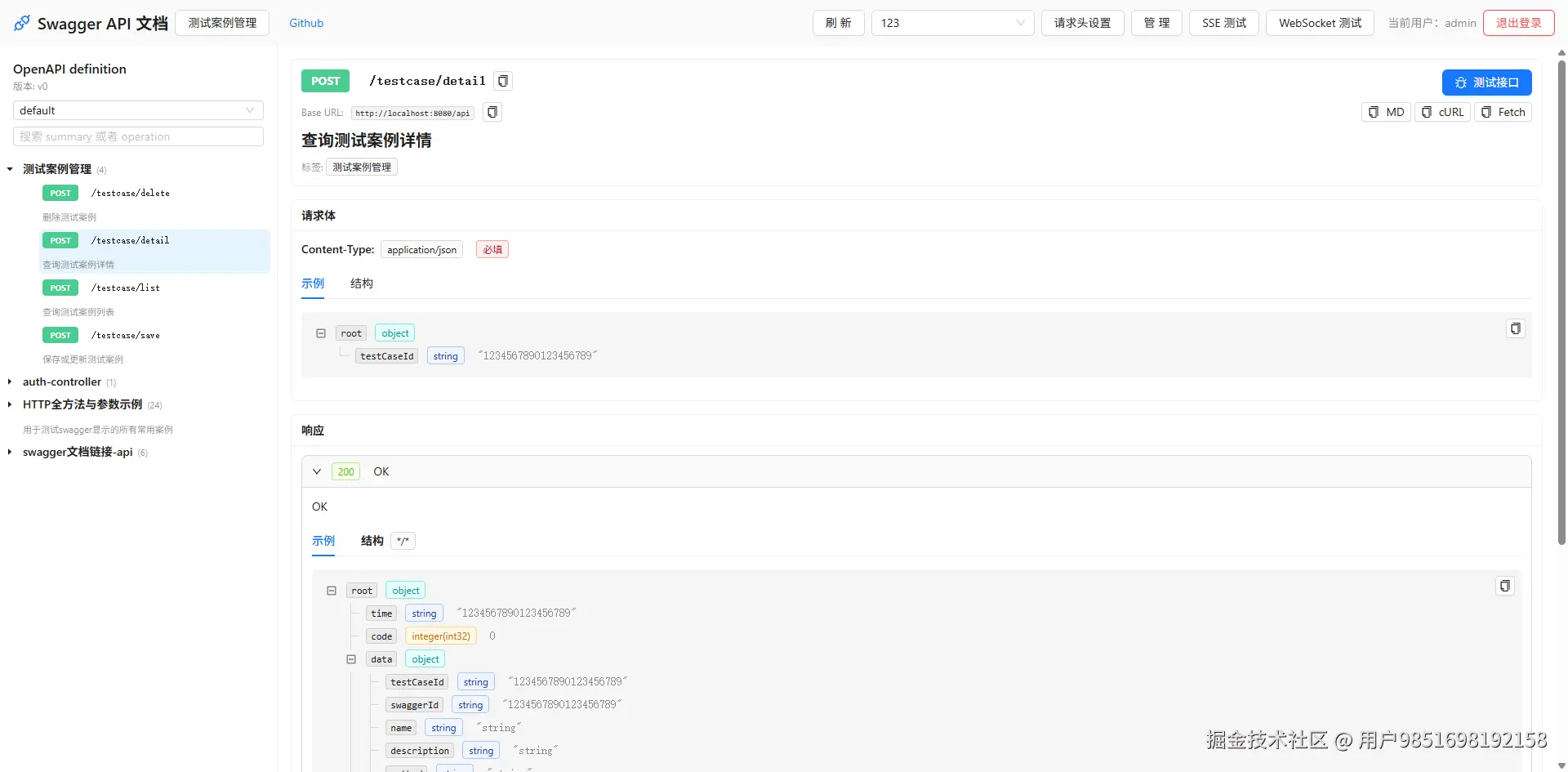Copy the request as Fetch code

[x=1503, y=112]
